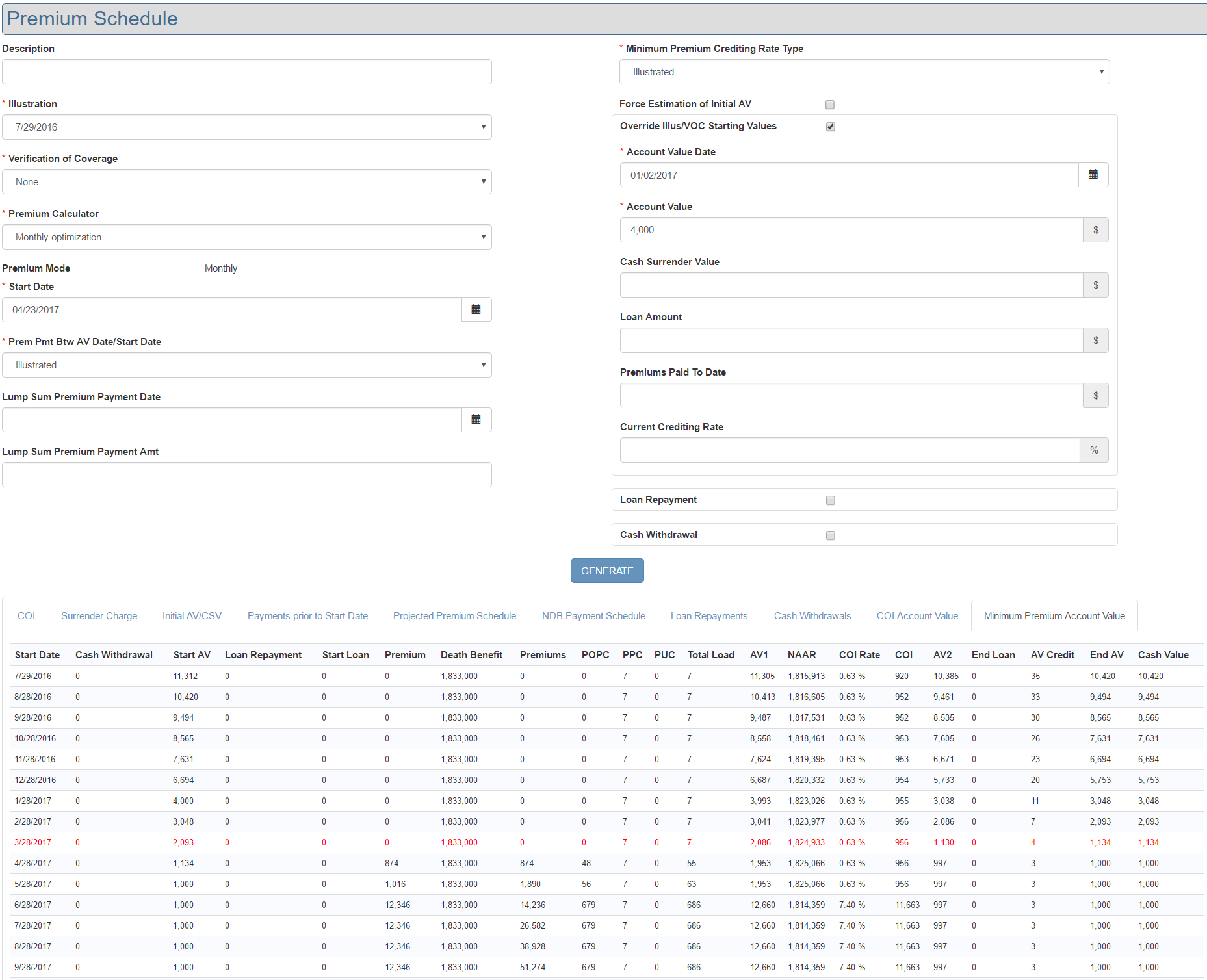The width and height of the screenshot is (1207, 980).
Task: Expand the Premium Calculator dropdown
Action: coord(247,237)
